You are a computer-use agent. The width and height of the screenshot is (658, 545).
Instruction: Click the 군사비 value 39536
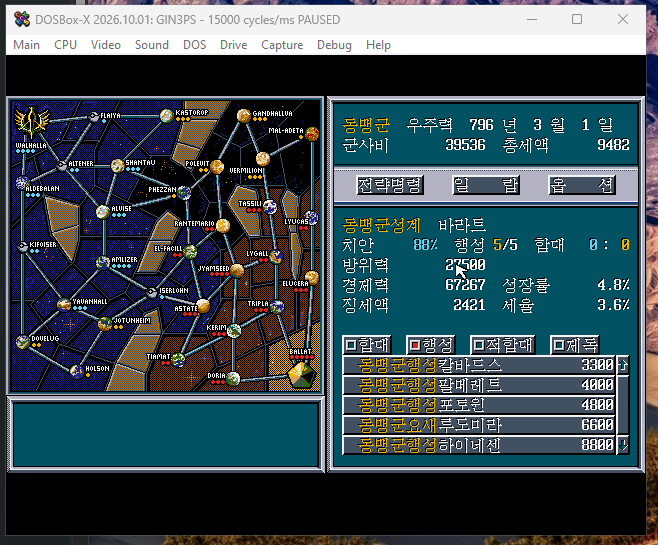465,145
